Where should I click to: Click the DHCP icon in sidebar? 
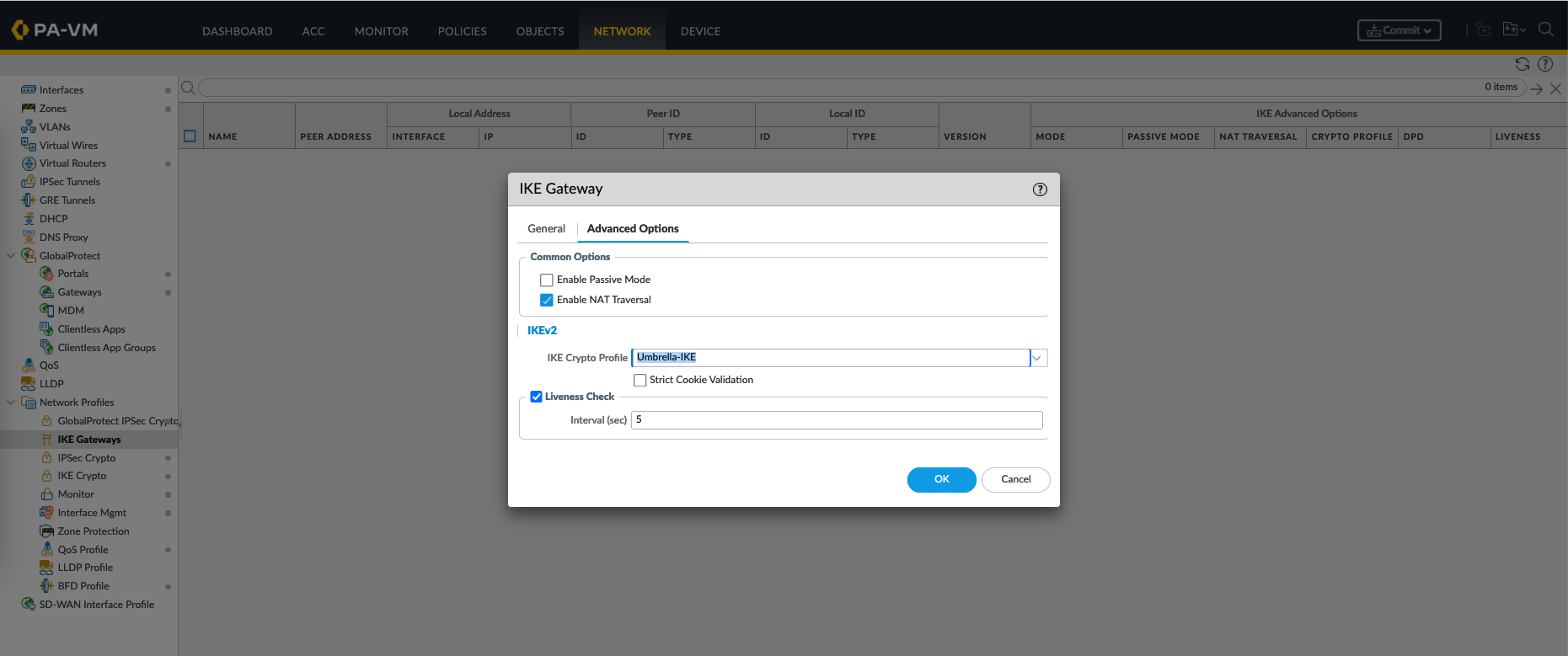click(x=29, y=219)
